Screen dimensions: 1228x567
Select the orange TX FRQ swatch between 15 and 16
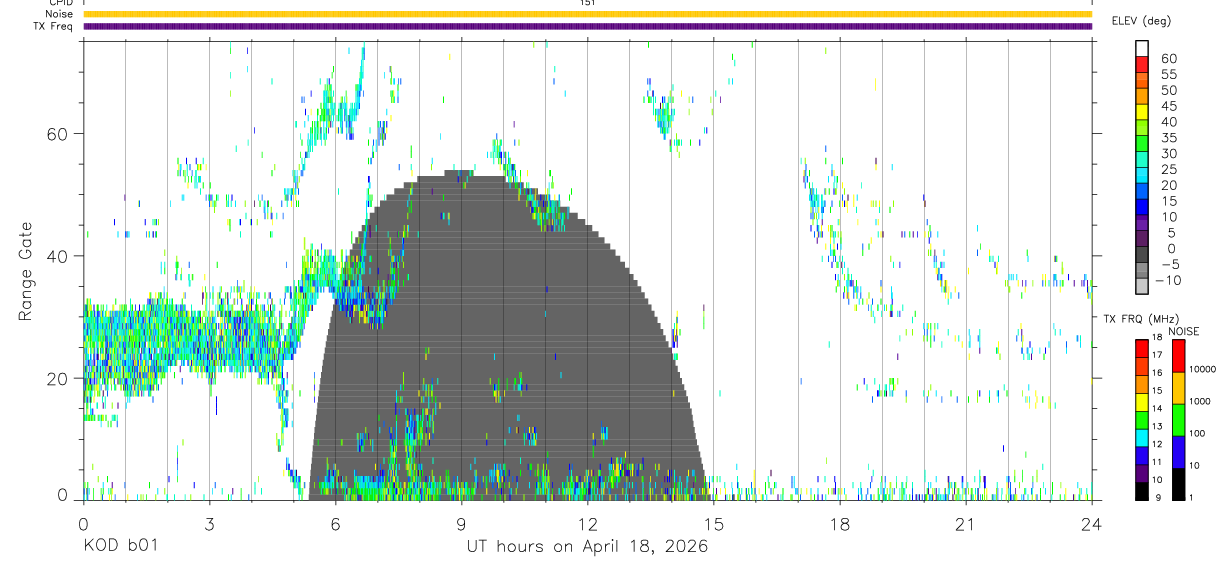coord(1141,383)
